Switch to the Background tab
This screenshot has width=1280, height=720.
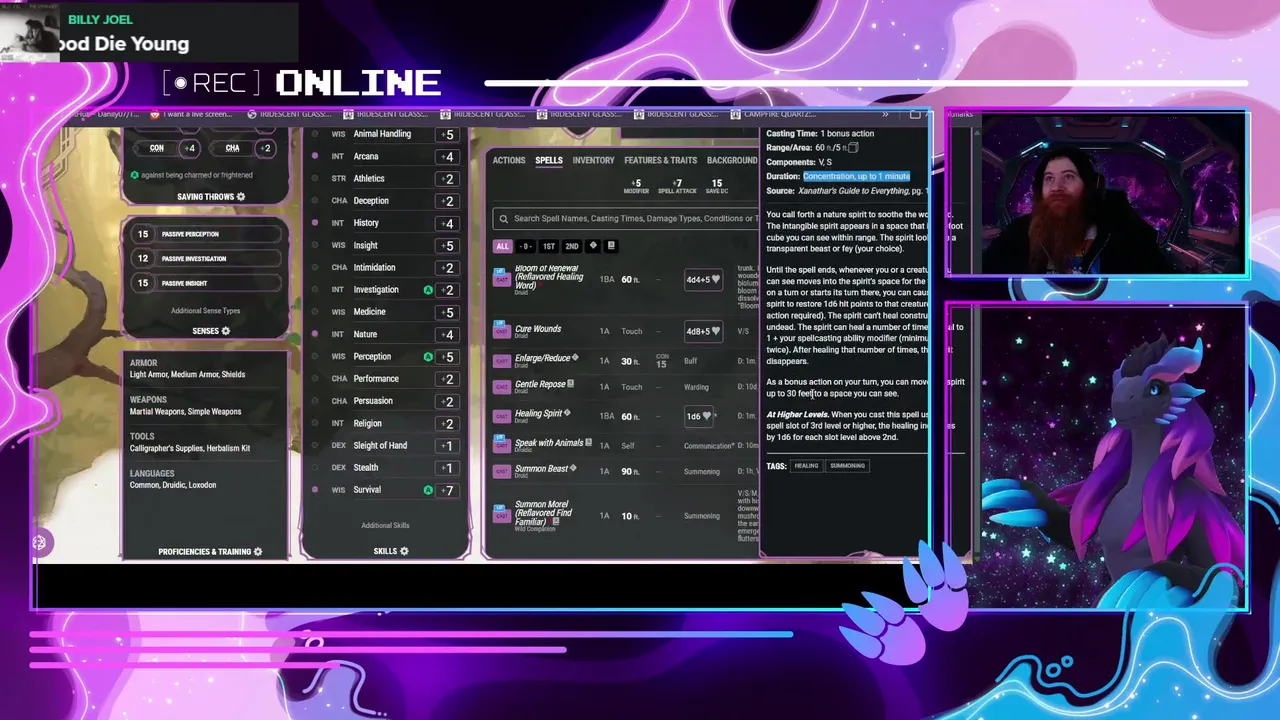[732, 160]
